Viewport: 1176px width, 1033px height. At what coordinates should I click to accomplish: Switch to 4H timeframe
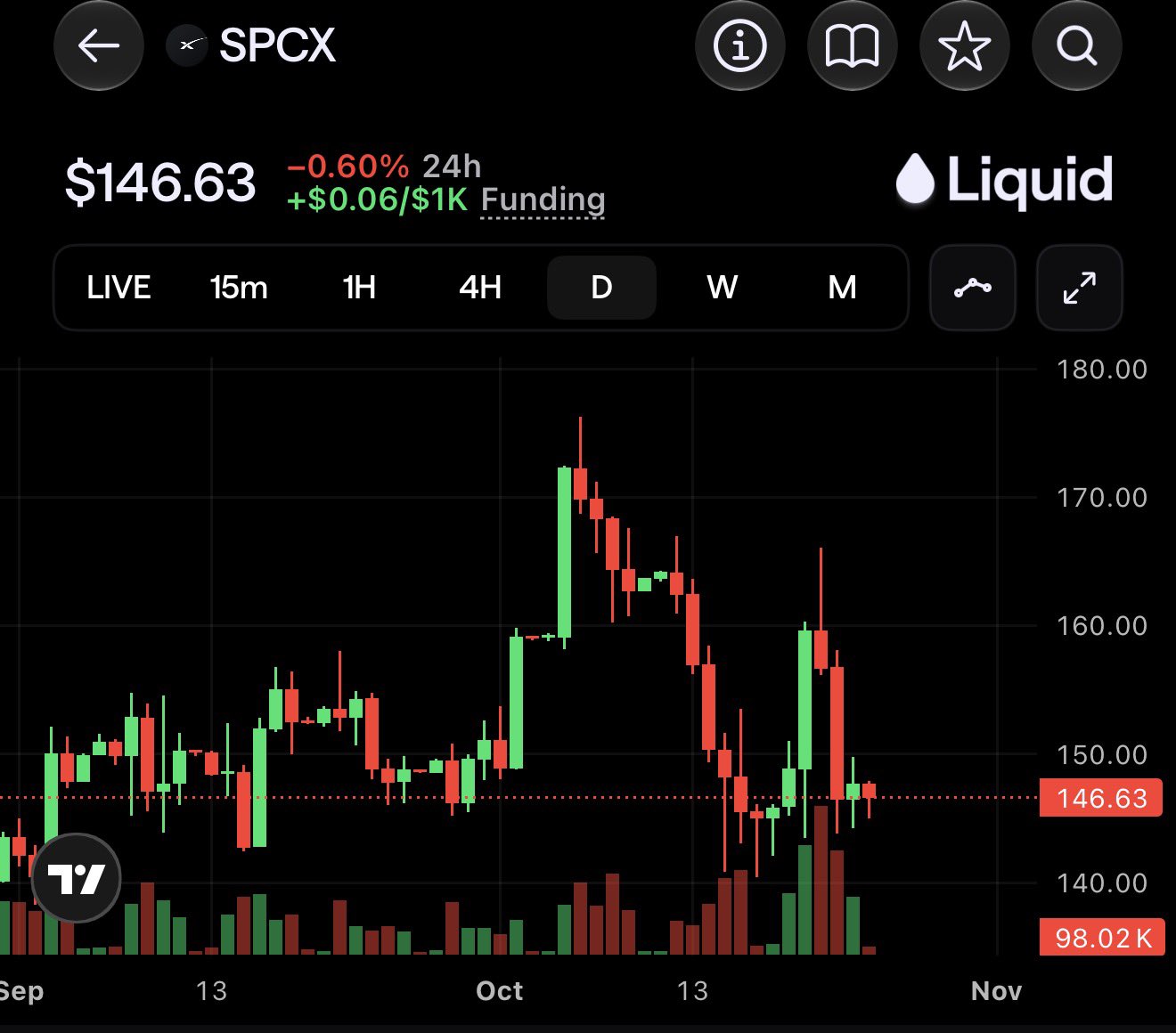[480, 288]
